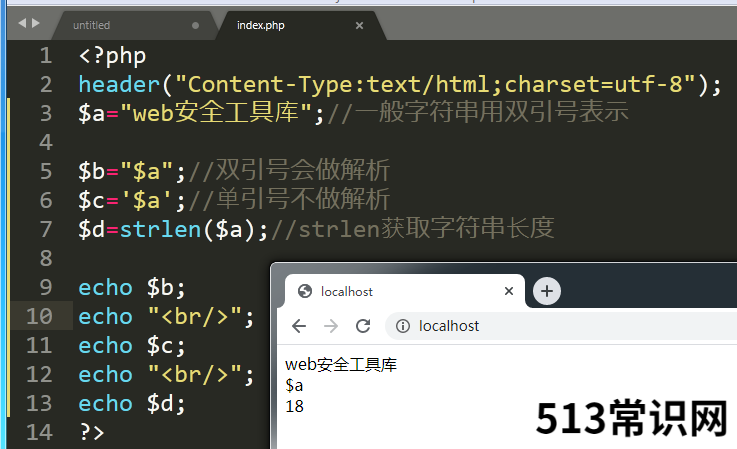Click globe favicon on localhost tab
Viewport: 737px width, 449px height.
tap(305, 291)
